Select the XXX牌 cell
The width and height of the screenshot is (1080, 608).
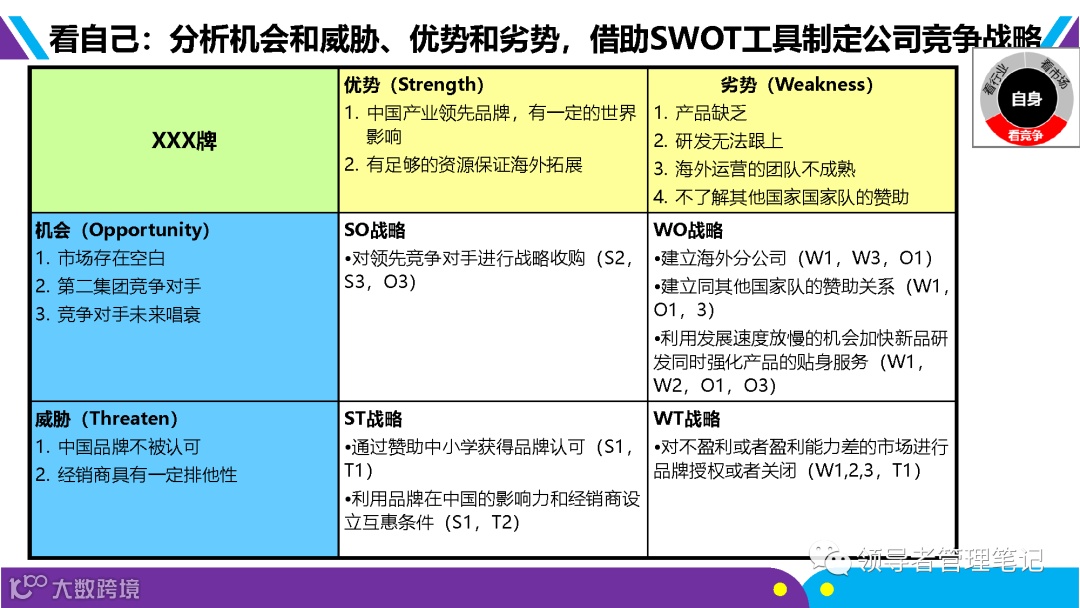(x=184, y=140)
